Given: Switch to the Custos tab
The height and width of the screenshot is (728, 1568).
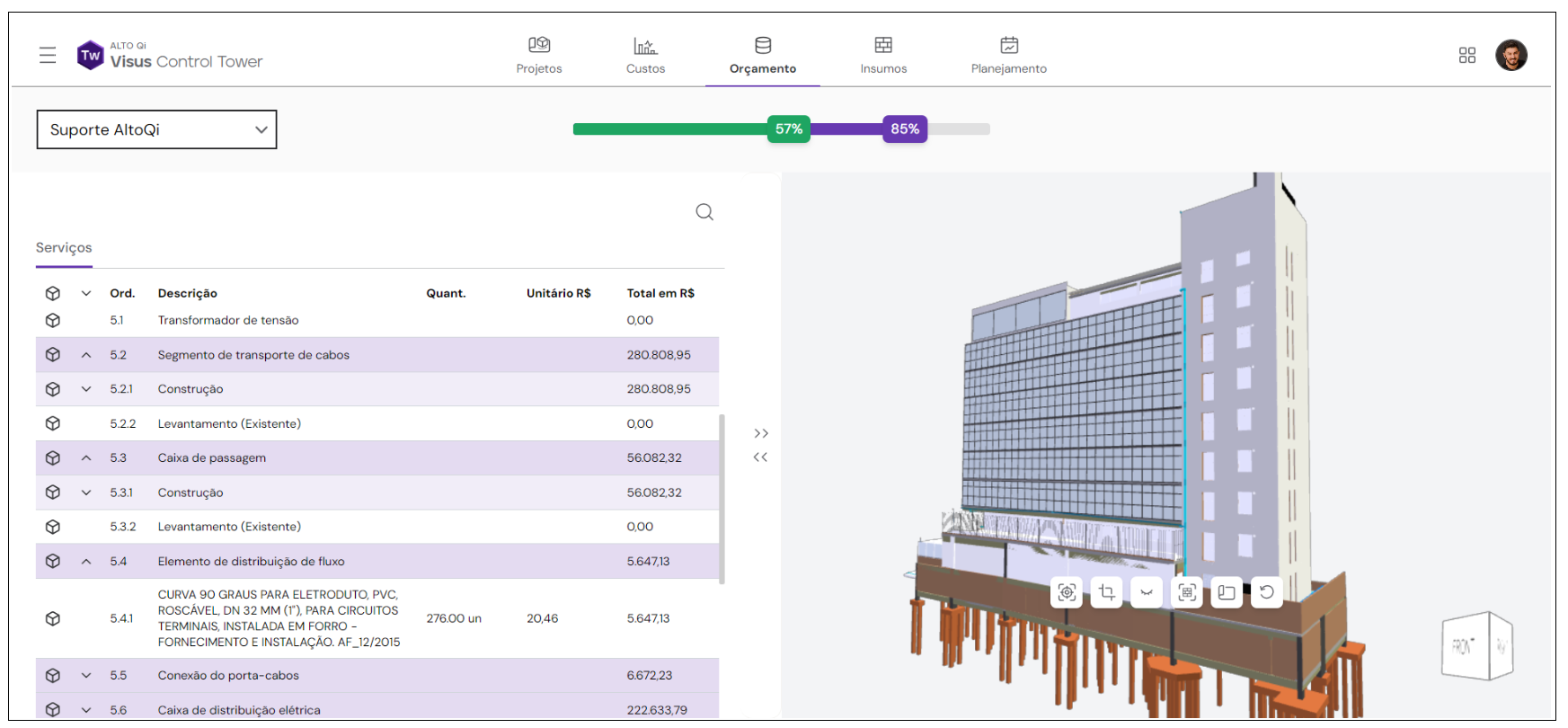Looking at the screenshot, I should tap(645, 56).
